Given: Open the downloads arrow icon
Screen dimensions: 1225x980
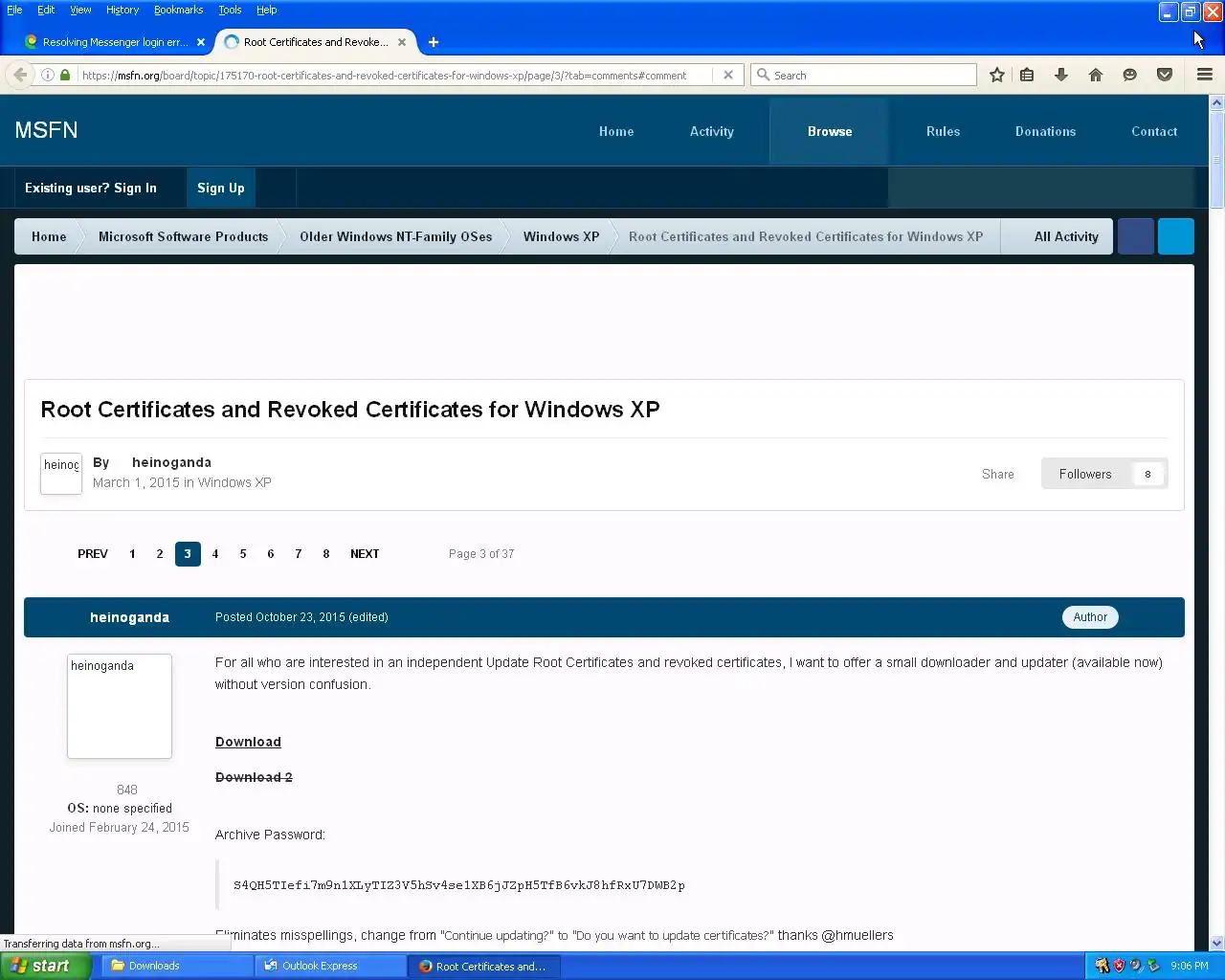Looking at the screenshot, I should pos(1061,75).
